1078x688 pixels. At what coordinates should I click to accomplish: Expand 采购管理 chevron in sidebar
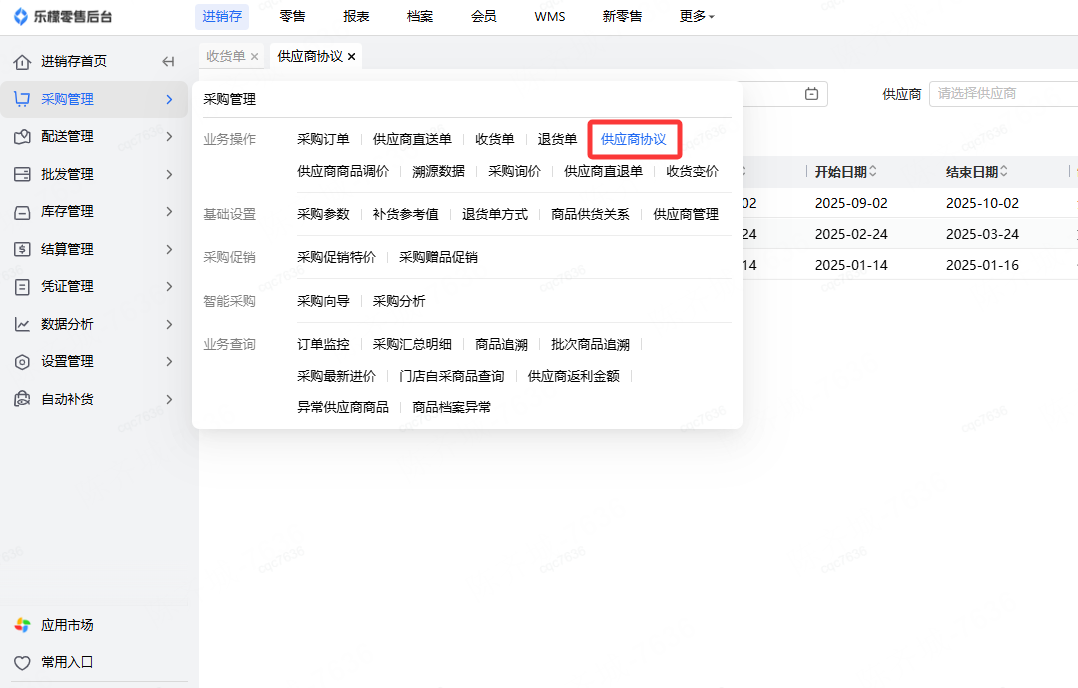(x=169, y=100)
